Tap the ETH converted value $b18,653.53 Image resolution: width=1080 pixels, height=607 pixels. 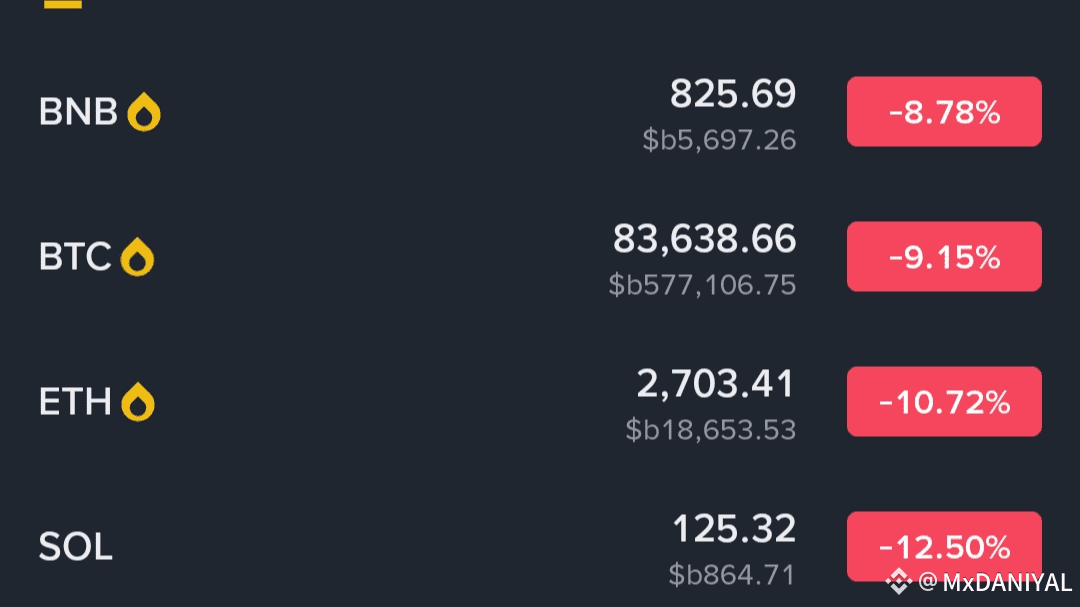coord(711,430)
